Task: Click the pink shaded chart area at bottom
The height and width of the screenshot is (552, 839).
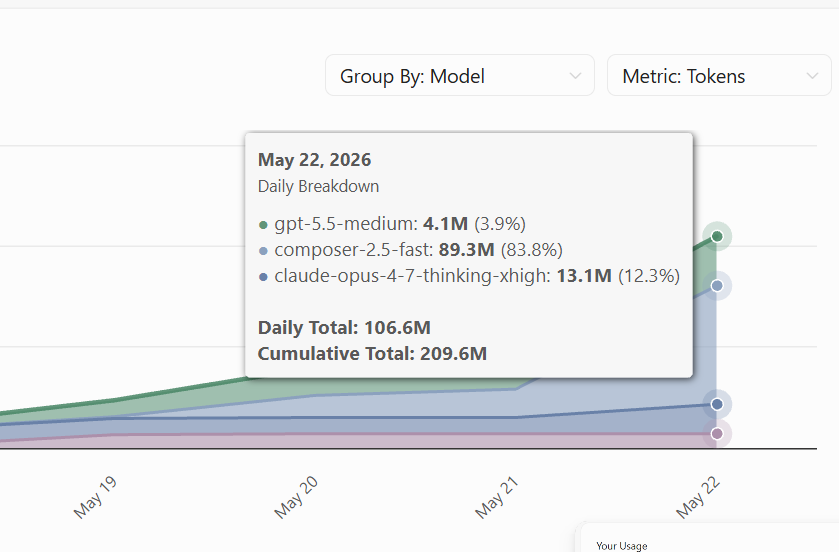Action: click(x=375, y=441)
